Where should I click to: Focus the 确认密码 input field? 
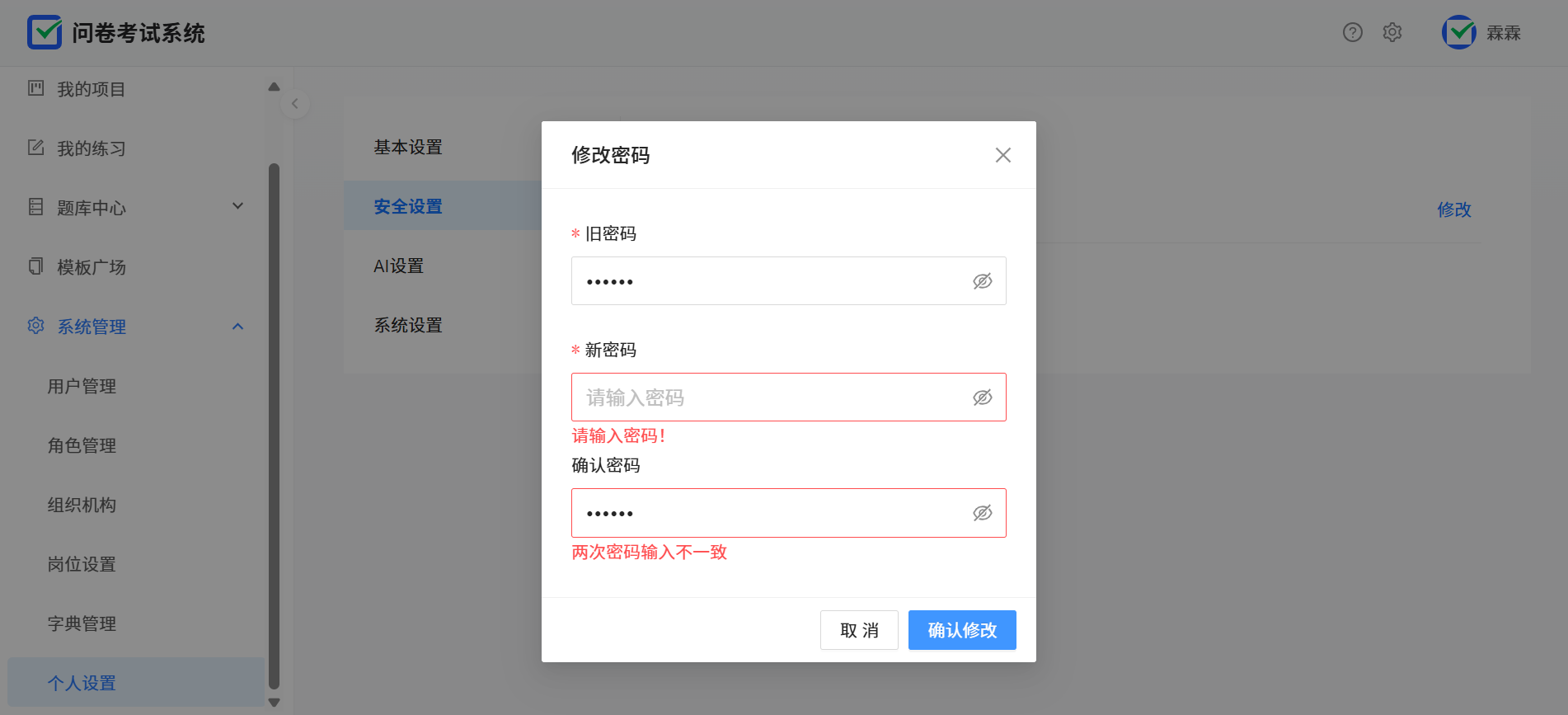click(x=789, y=513)
